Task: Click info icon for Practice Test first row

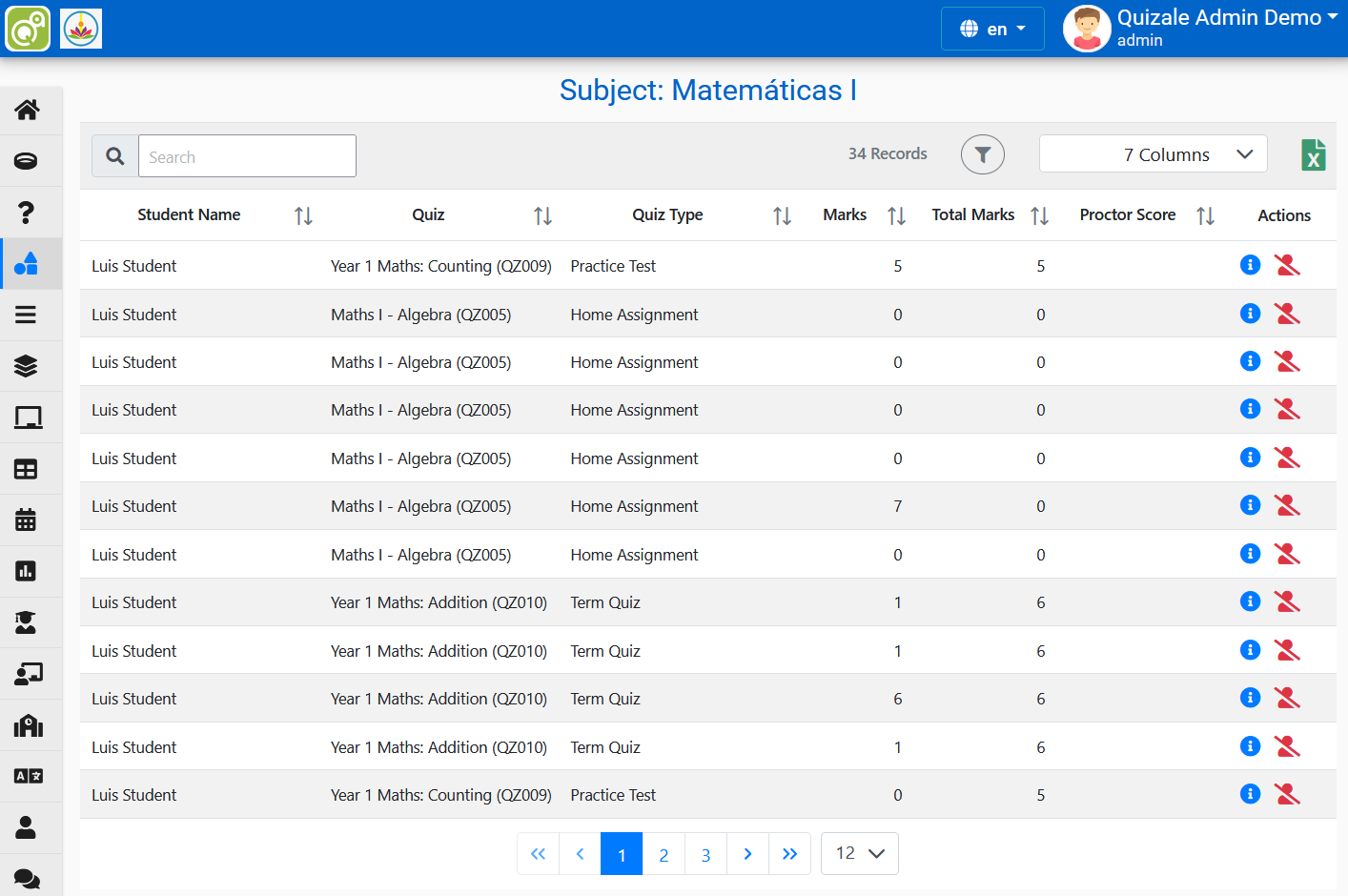Action: (x=1250, y=265)
